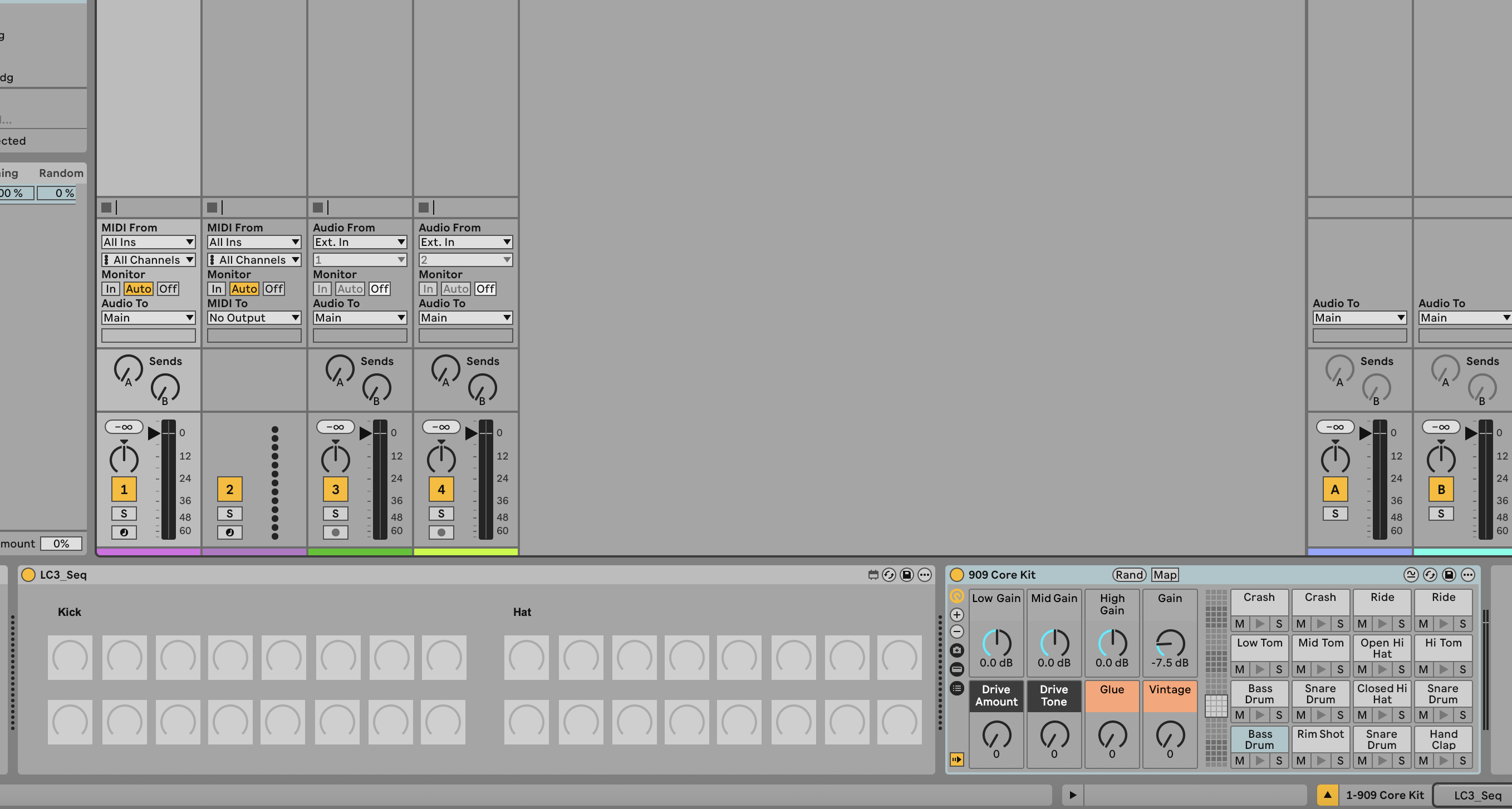Click the minus icon left of Low Gain

pos(957,632)
